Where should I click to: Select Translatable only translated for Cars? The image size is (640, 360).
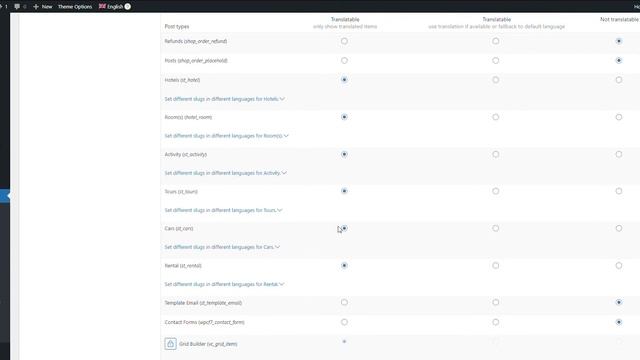[344, 228]
